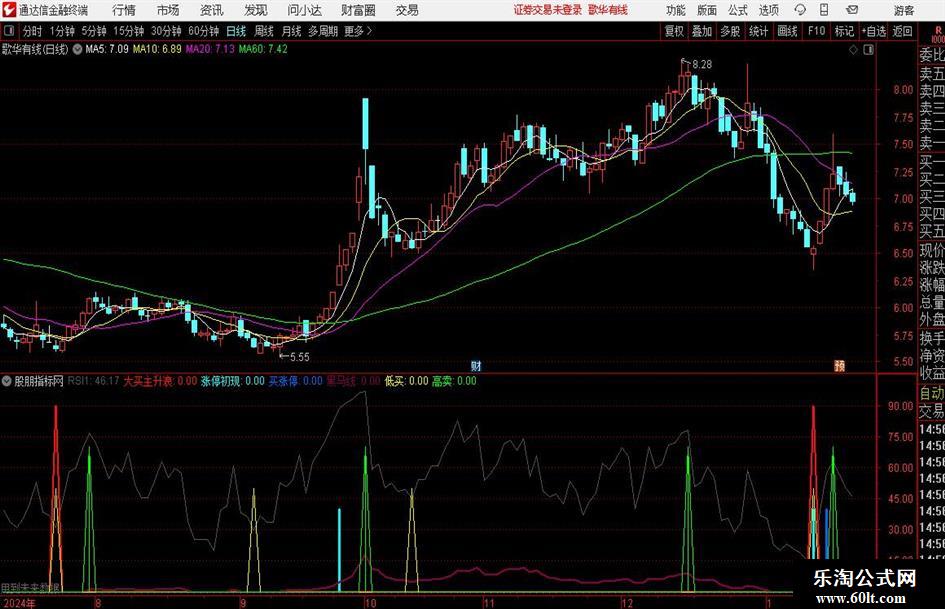Switch to the 分时 chart tab
945x609 pixels.
(32, 31)
